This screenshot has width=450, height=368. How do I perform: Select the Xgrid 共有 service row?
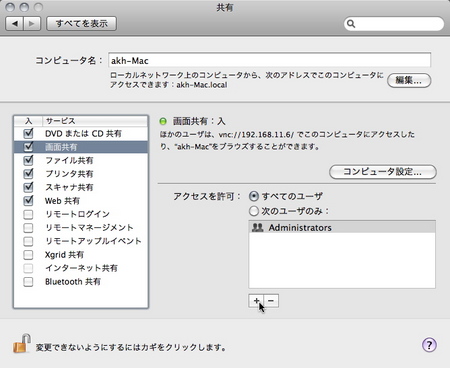[81, 255]
